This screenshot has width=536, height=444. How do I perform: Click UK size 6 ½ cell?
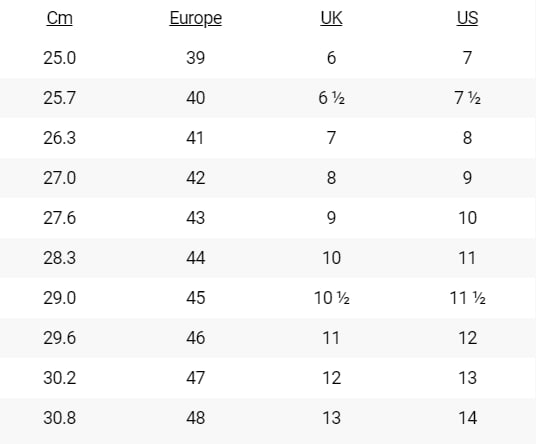click(x=331, y=98)
